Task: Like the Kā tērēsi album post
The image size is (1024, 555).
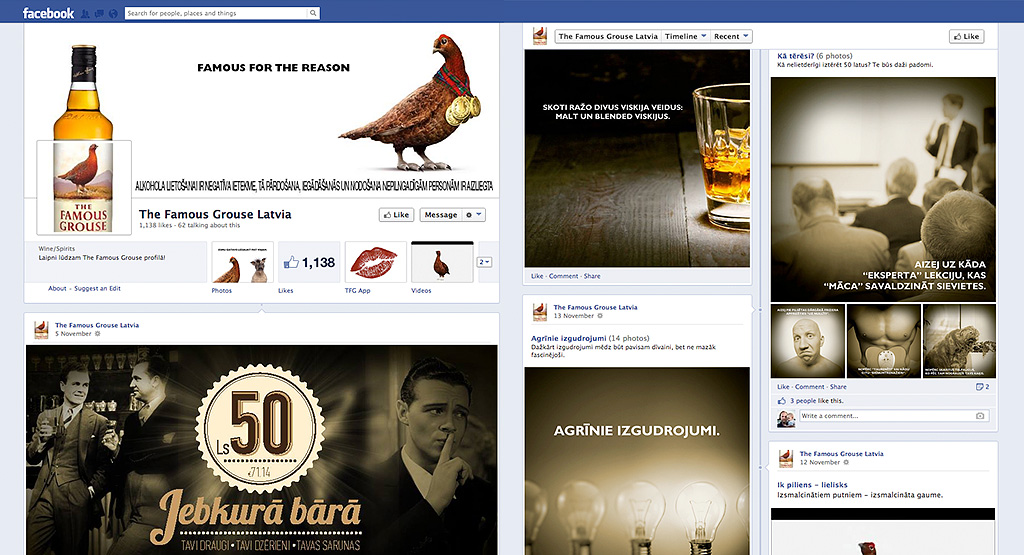Action: (x=783, y=387)
